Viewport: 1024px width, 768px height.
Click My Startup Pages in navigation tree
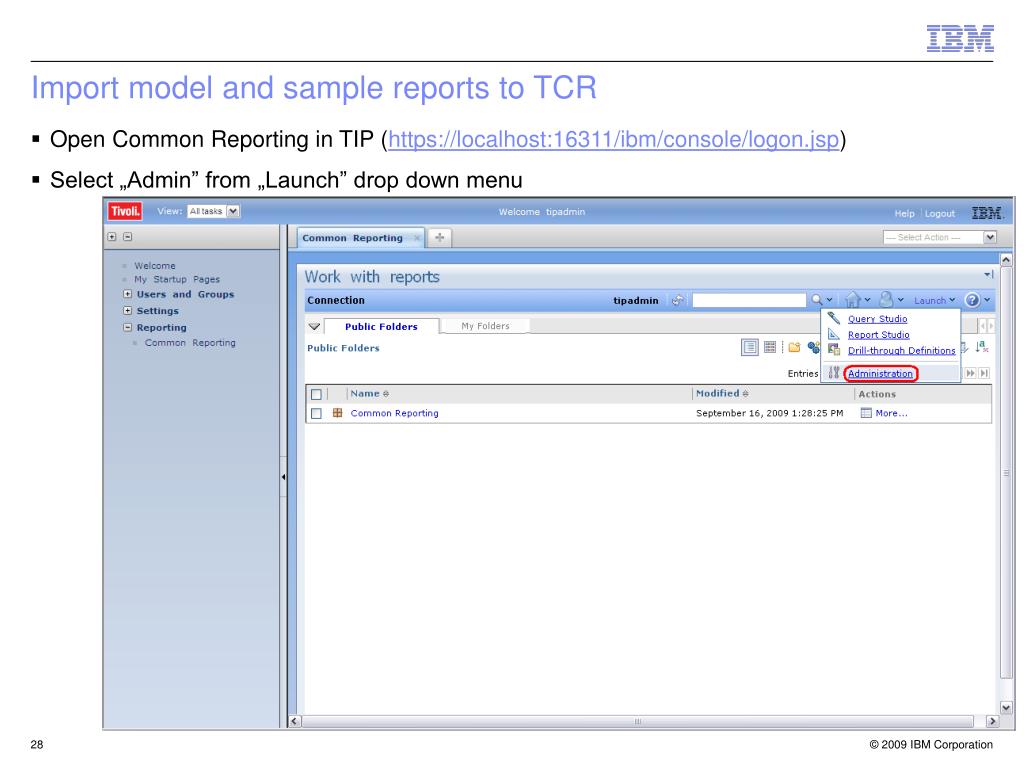177,279
